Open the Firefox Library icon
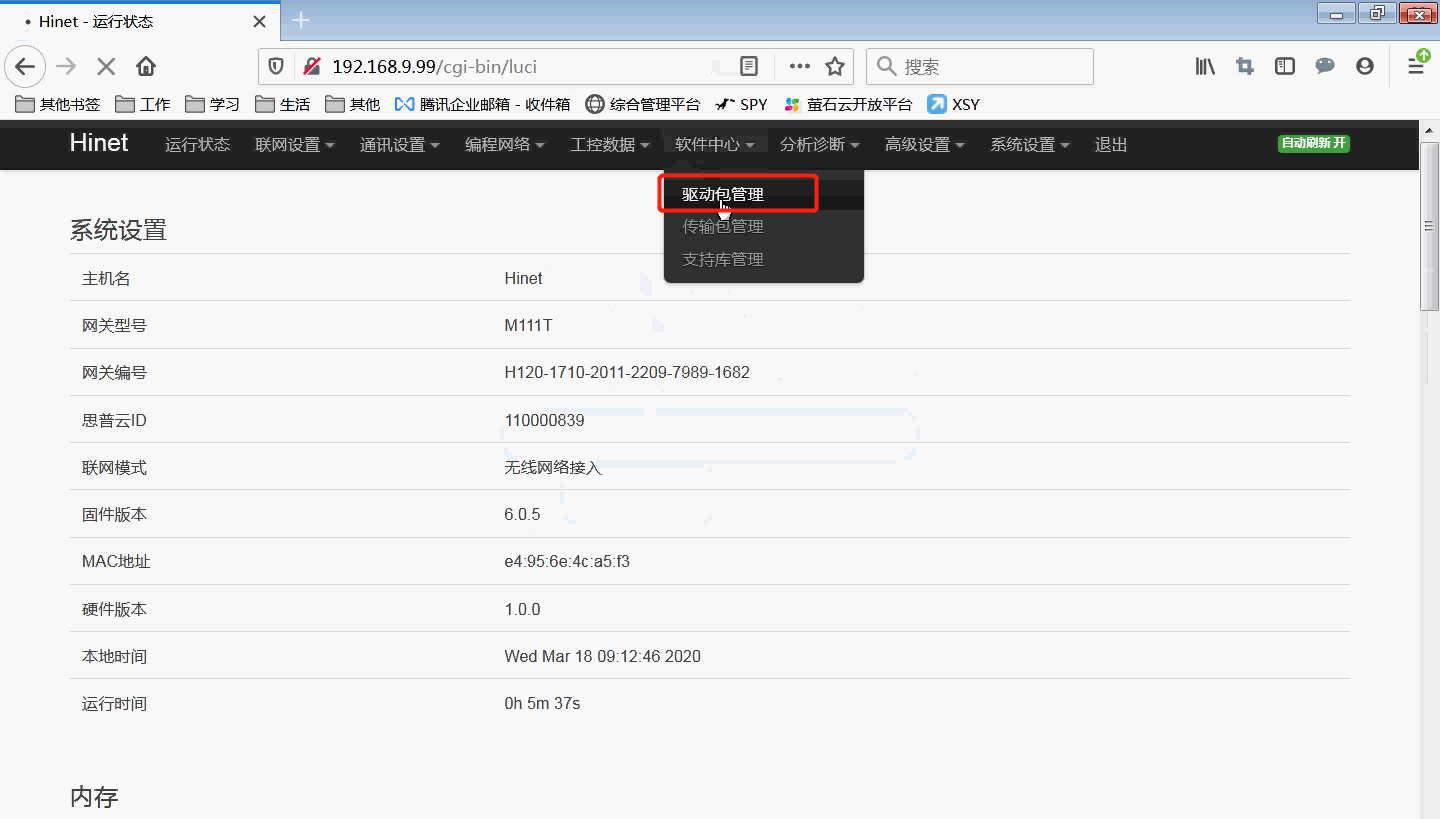The width and height of the screenshot is (1440, 819). (1204, 66)
